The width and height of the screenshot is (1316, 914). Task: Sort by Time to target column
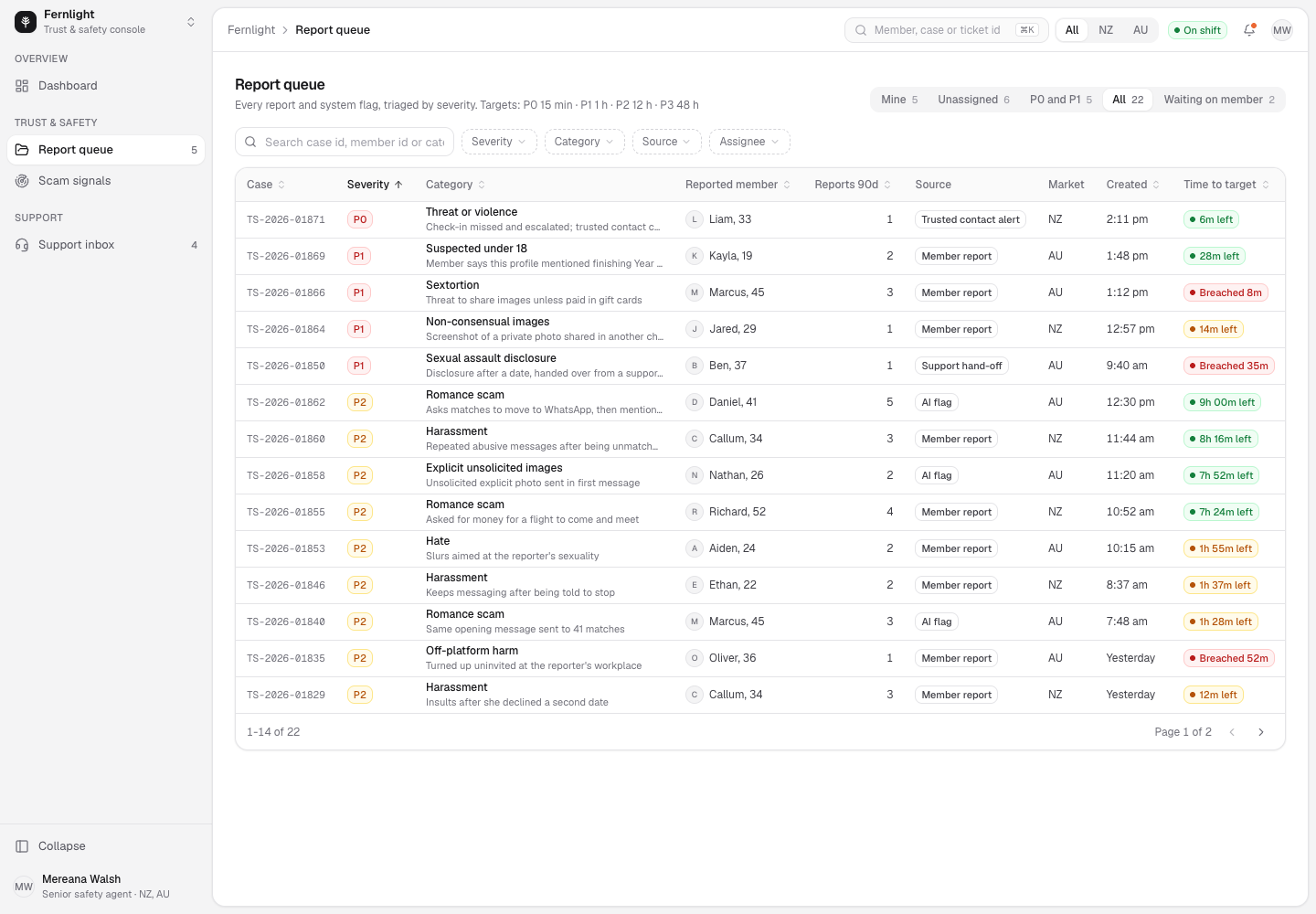coord(1226,185)
